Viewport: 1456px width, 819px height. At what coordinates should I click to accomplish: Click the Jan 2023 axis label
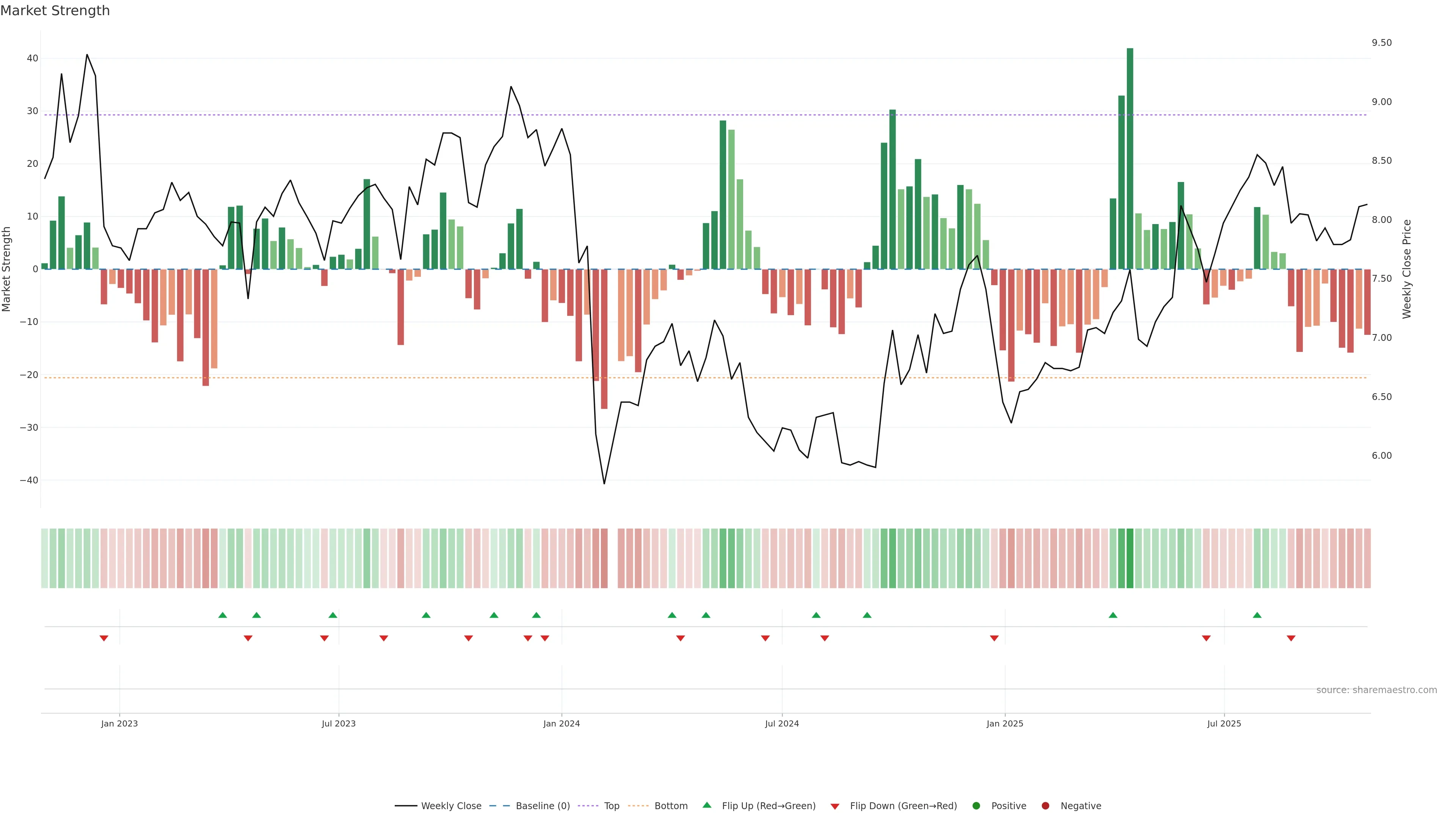(119, 723)
